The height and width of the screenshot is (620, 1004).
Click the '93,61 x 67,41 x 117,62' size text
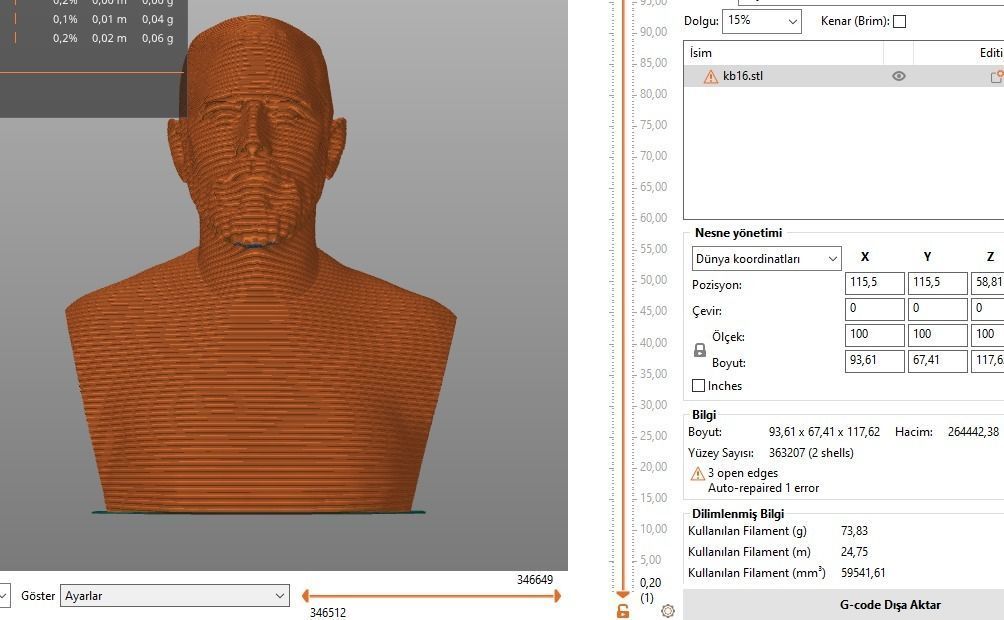(x=824, y=432)
